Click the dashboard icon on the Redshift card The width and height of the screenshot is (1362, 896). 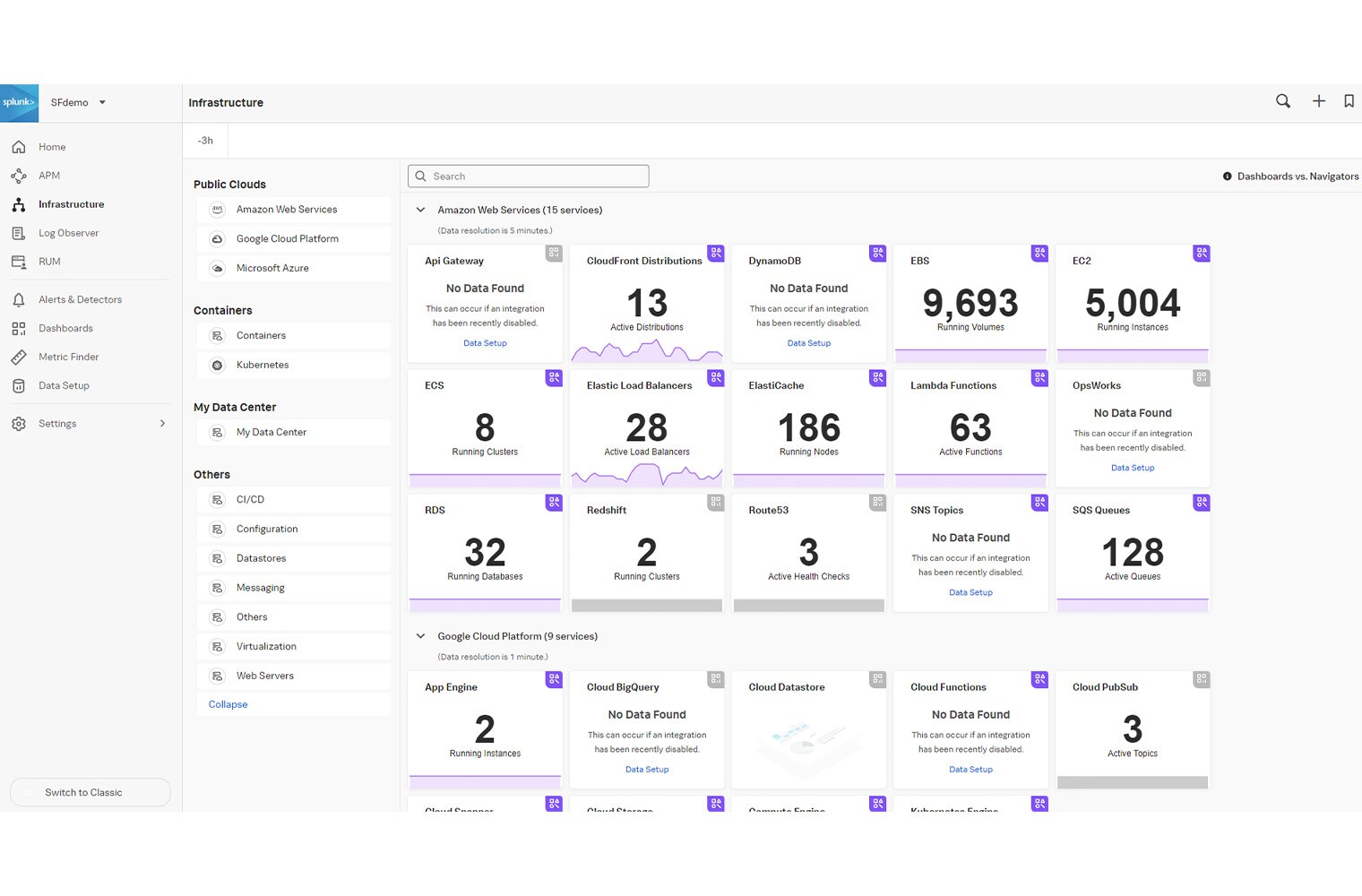click(715, 503)
